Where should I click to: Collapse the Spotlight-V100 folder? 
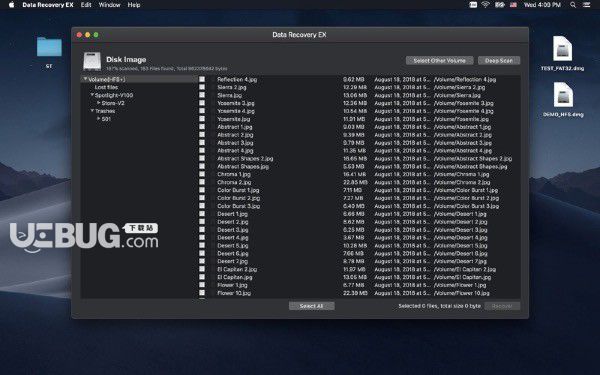coord(92,95)
